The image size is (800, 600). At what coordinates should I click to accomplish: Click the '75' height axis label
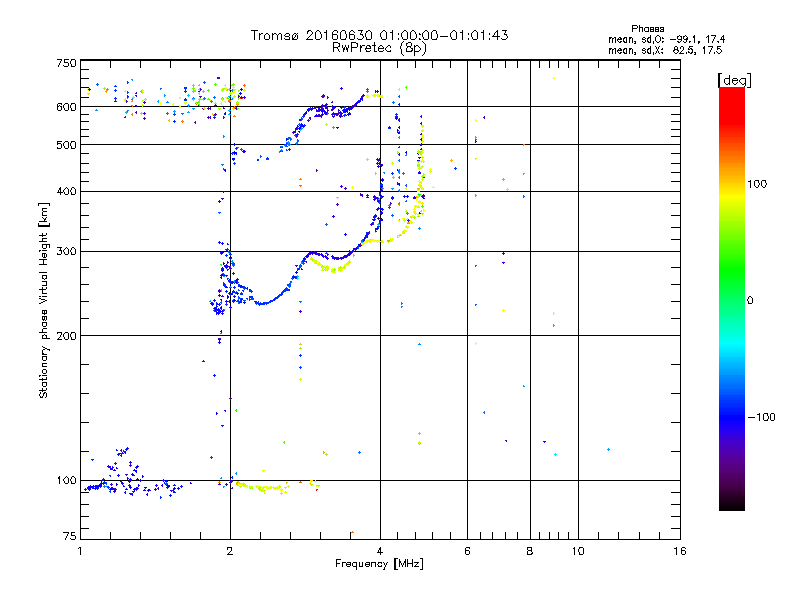(70, 536)
